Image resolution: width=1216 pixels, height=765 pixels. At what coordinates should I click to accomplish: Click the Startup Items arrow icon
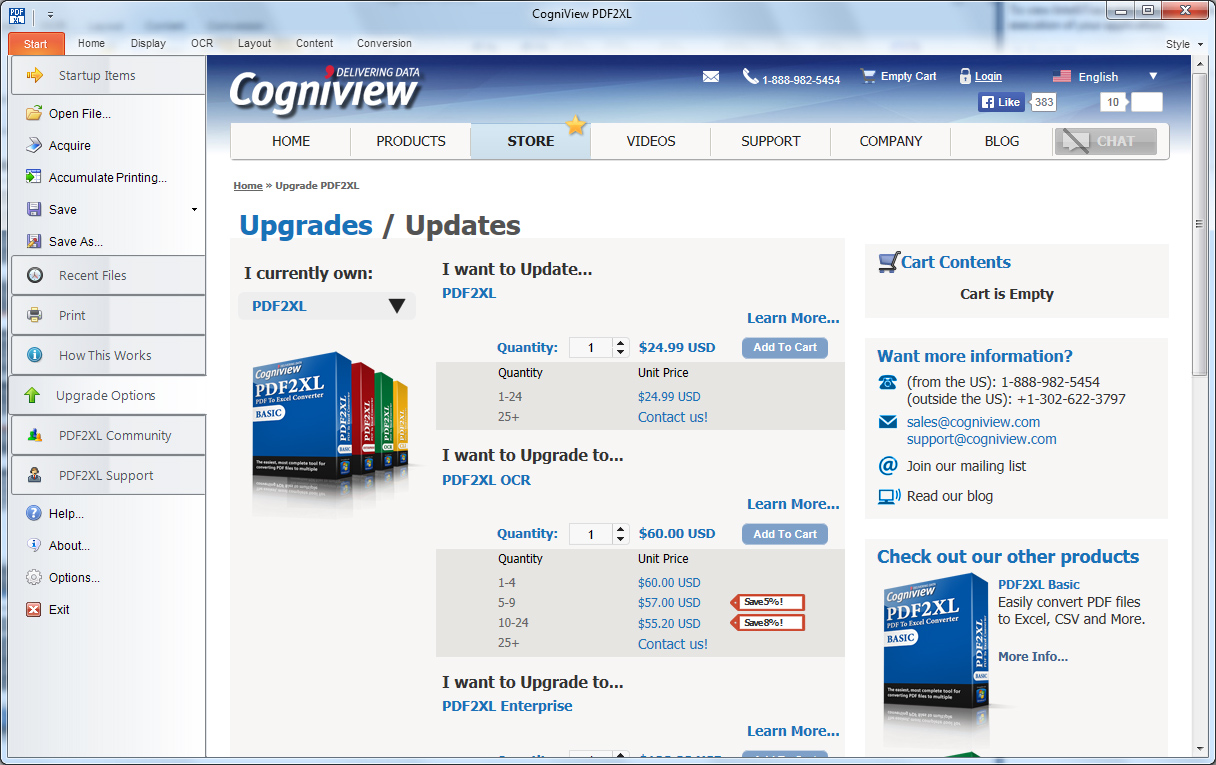(x=35, y=75)
